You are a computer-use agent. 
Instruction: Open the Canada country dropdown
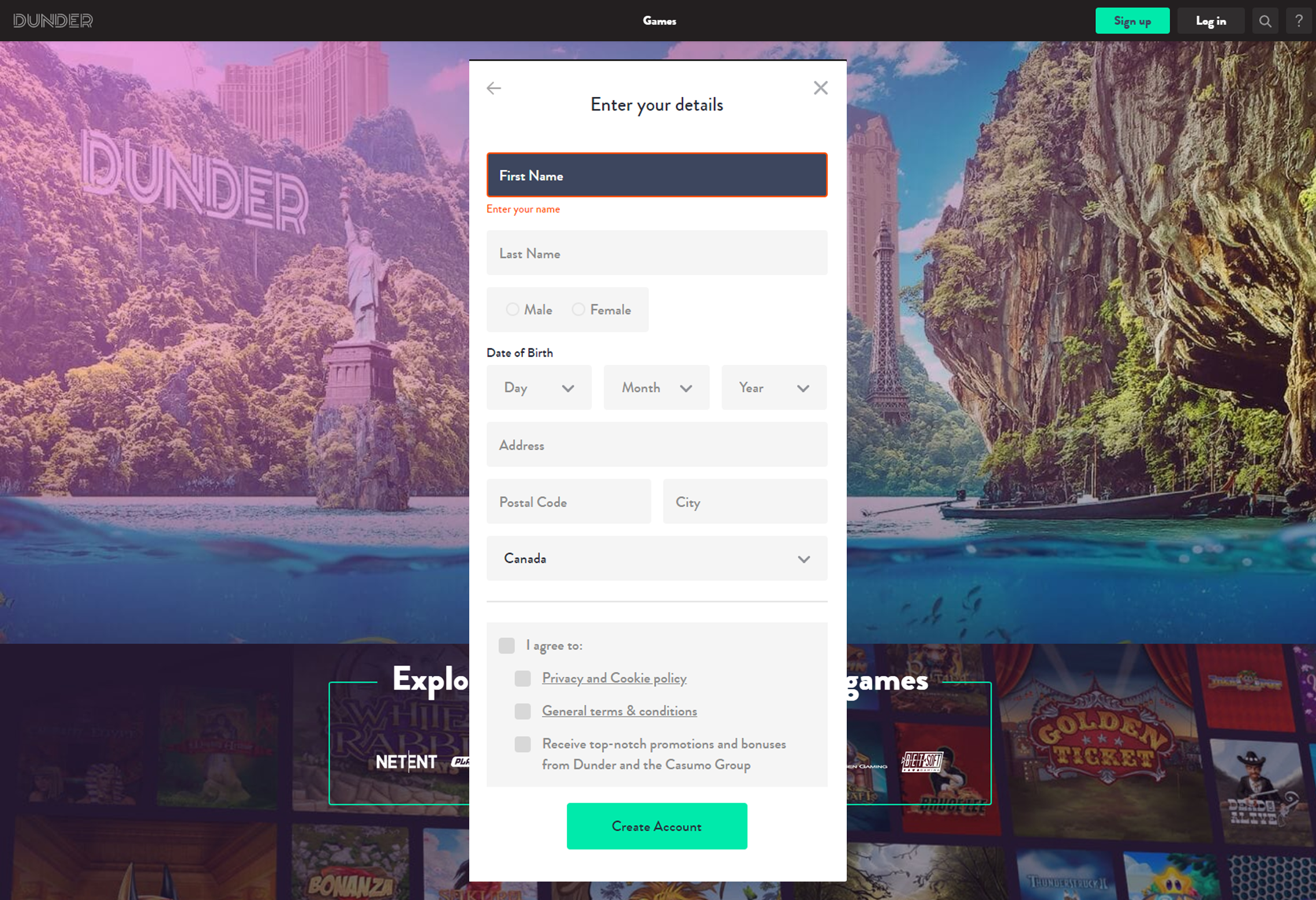(657, 558)
